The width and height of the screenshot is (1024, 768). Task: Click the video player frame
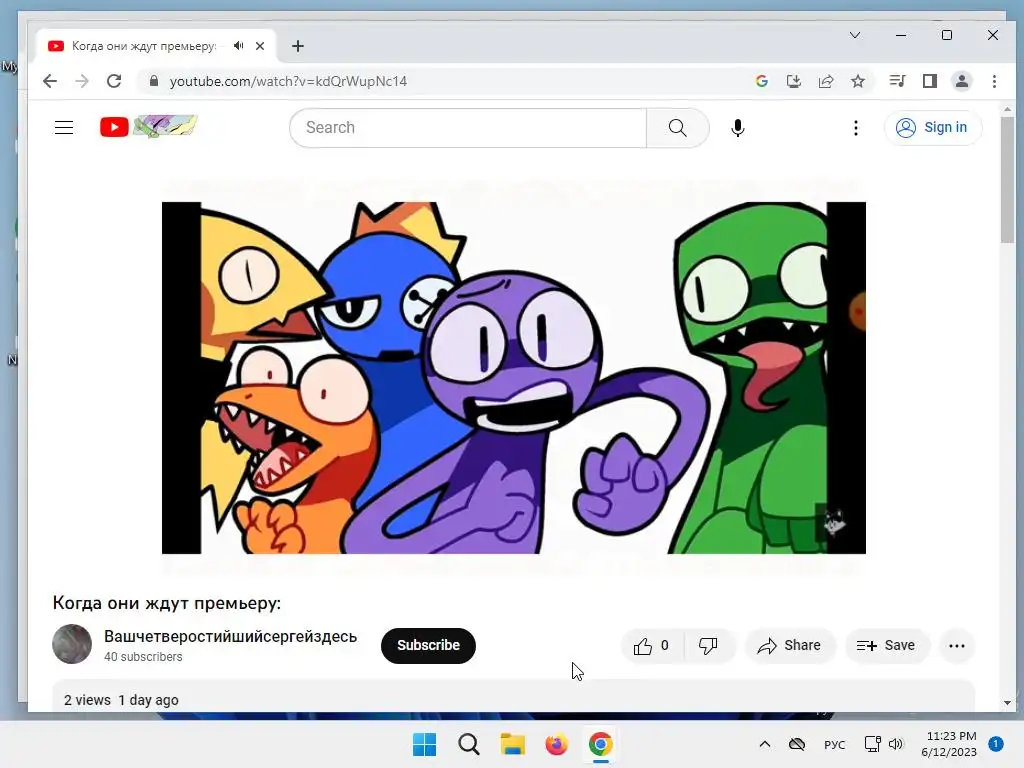pos(514,377)
